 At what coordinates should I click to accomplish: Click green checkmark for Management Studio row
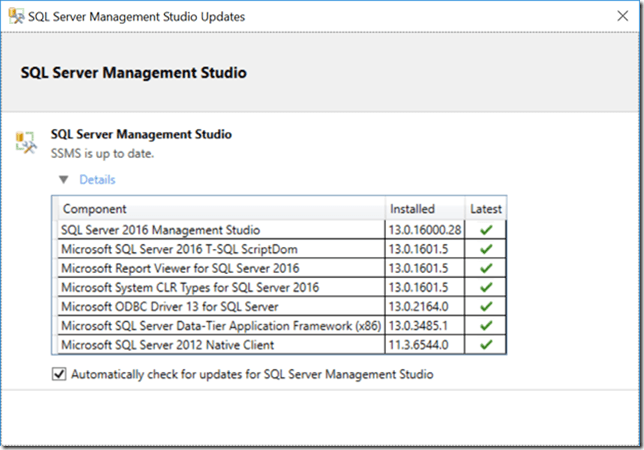486,230
